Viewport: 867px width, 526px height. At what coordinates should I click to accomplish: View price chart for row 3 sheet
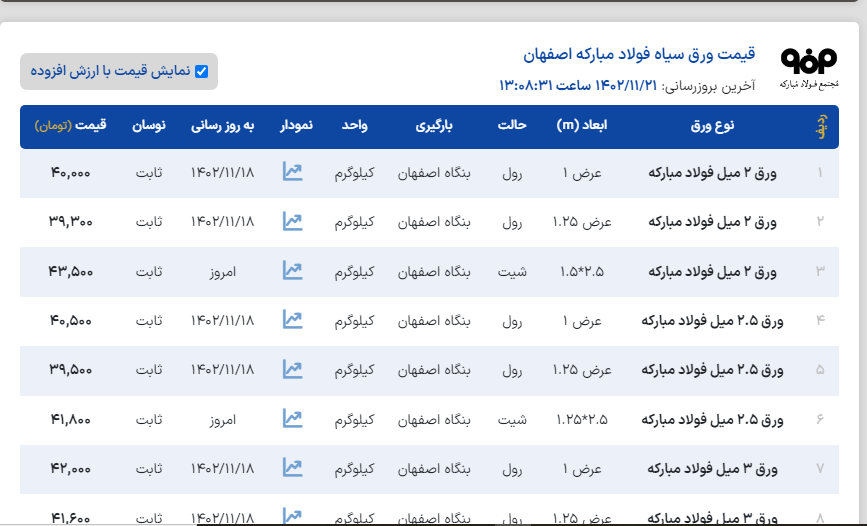(292, 270)
